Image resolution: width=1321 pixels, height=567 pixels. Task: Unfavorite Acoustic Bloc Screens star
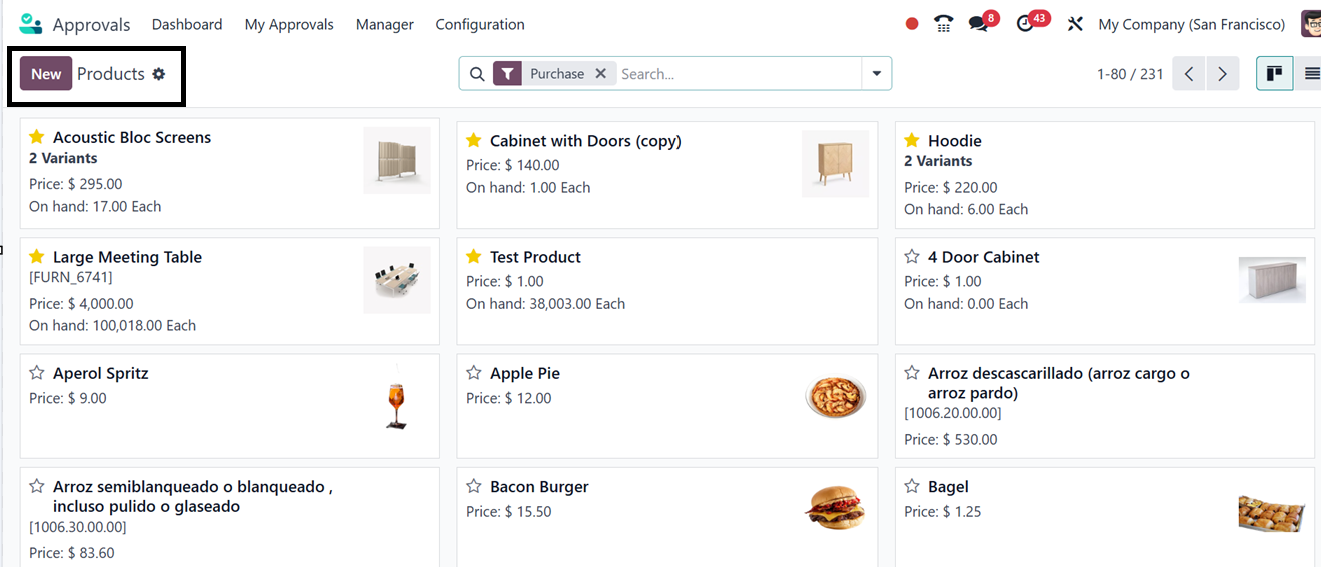pos(37,137)
